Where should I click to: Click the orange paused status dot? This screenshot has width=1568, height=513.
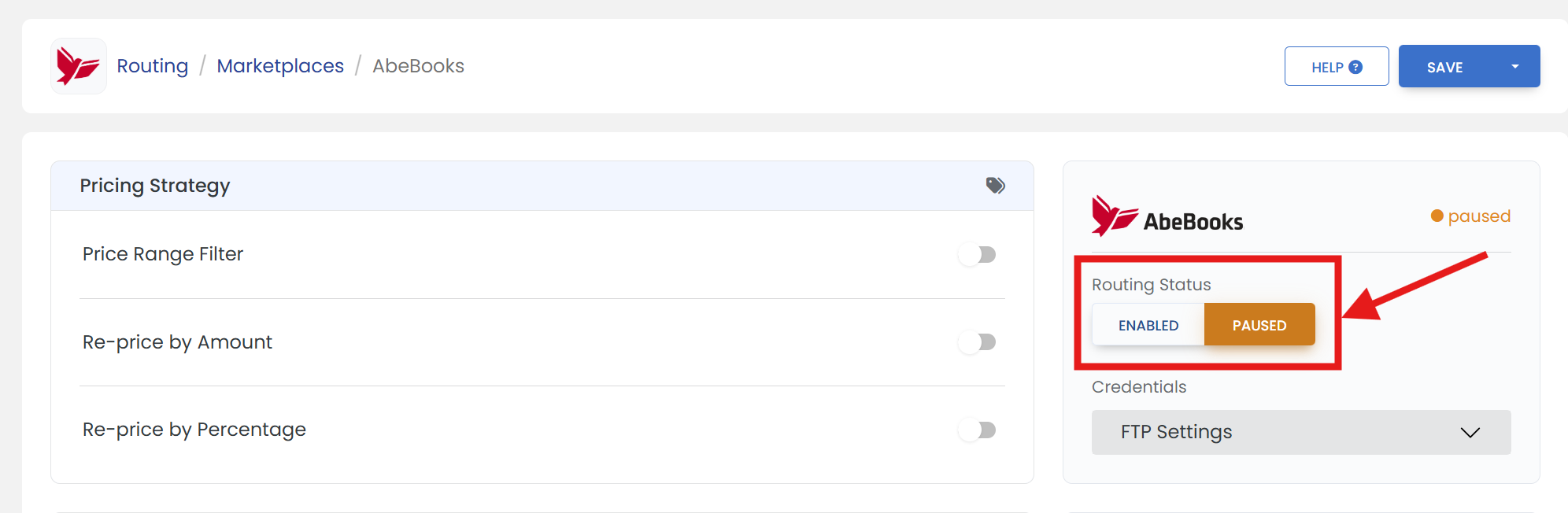(x=1437, y=216)
